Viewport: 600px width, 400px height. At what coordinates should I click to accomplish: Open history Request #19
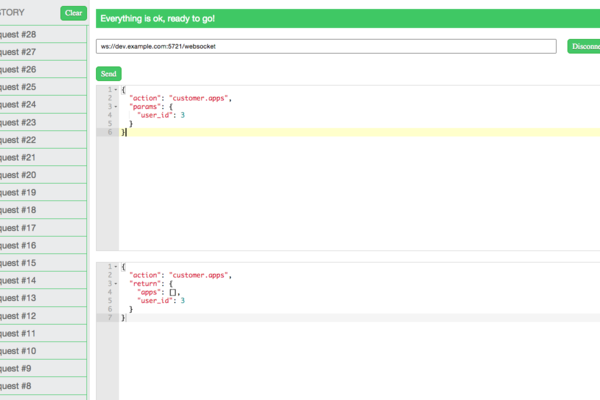pos(43,193)
